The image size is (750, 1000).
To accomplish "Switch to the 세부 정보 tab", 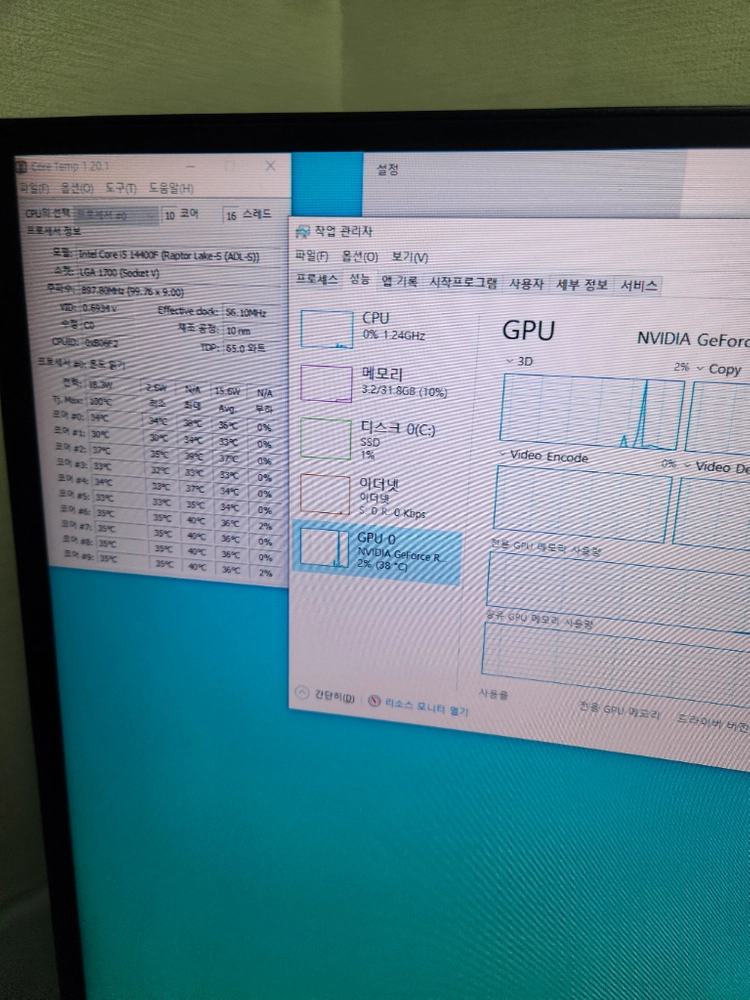I will pyautogui.click(x=582, y=284).
